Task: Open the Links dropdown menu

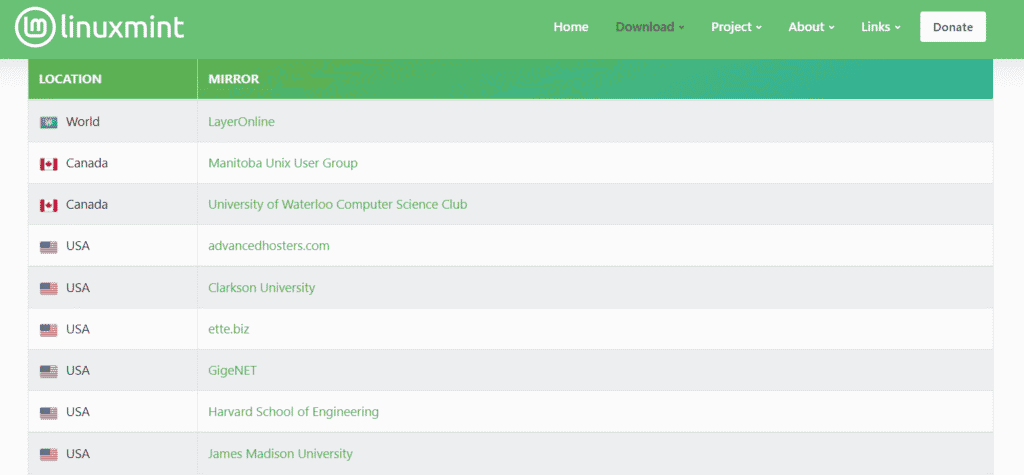Action: pos(880,27)
